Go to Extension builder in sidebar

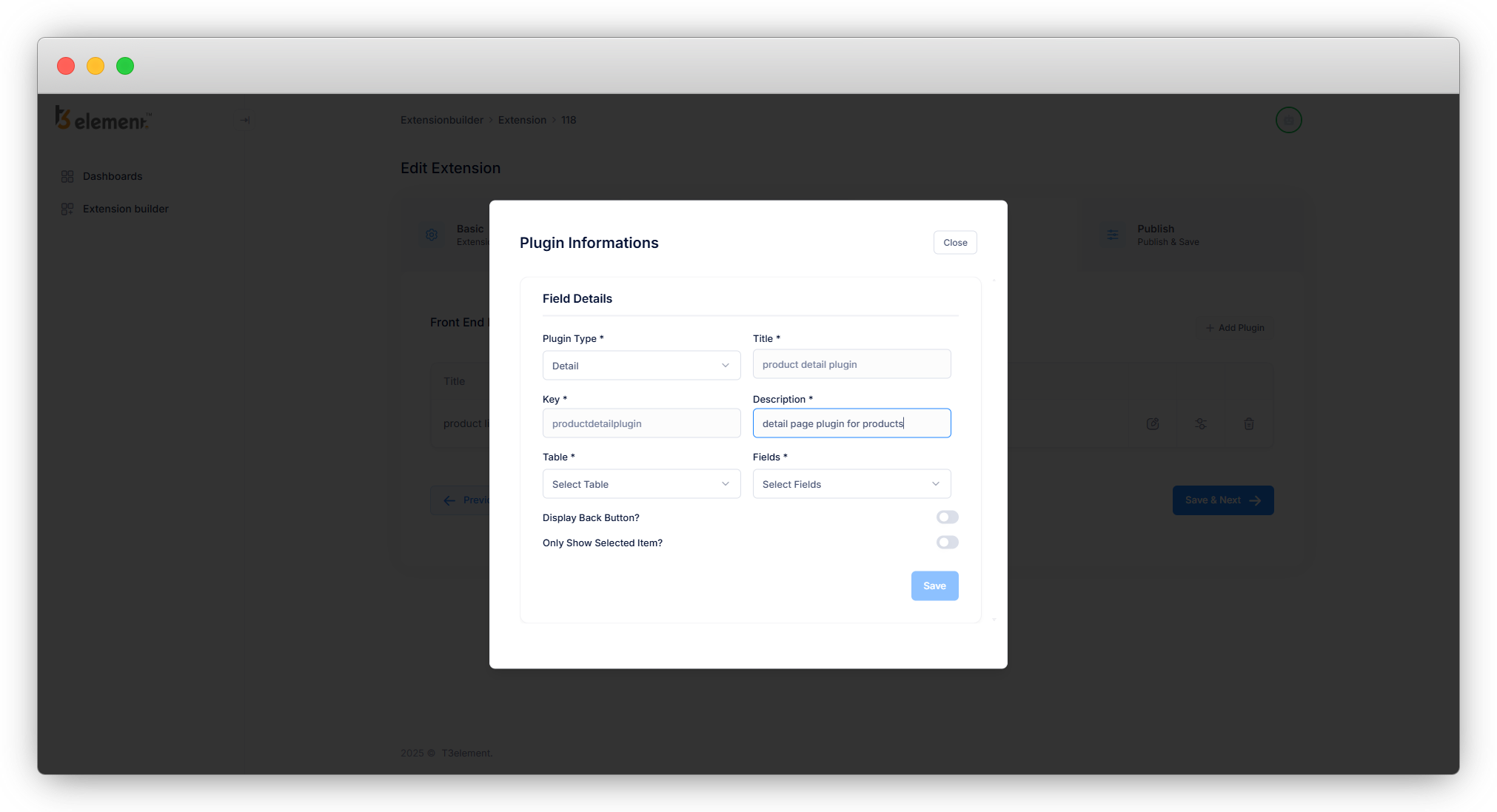pos(126,209)
